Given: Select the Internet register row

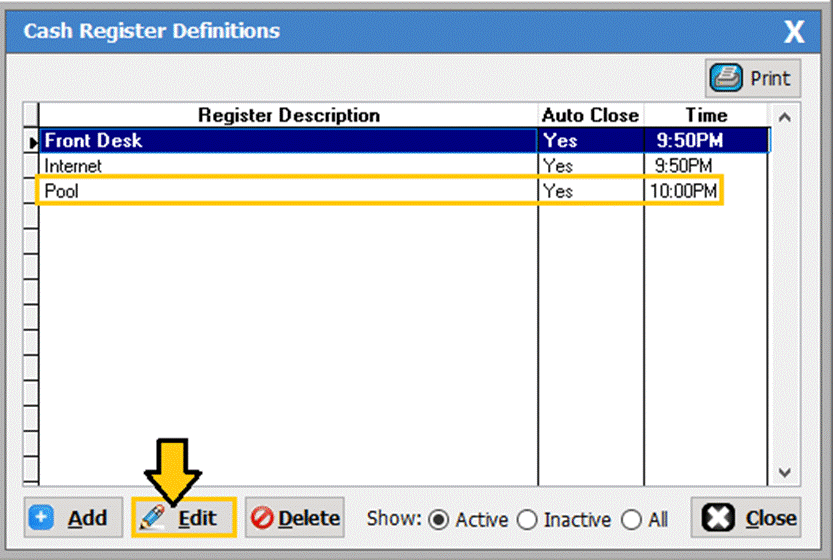Looking at the screenshot, I should 288,165.
